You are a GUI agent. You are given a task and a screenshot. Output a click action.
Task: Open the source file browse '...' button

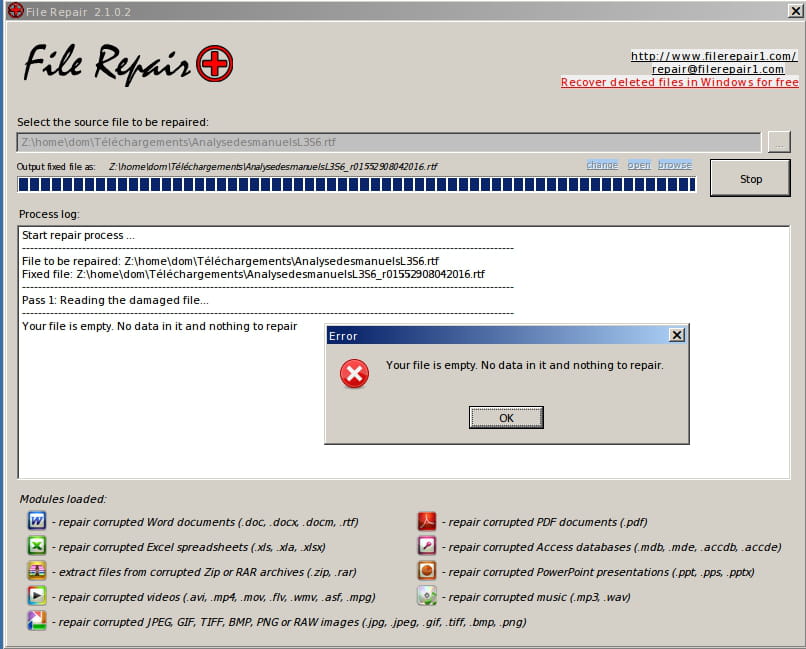tap(779, 143)
